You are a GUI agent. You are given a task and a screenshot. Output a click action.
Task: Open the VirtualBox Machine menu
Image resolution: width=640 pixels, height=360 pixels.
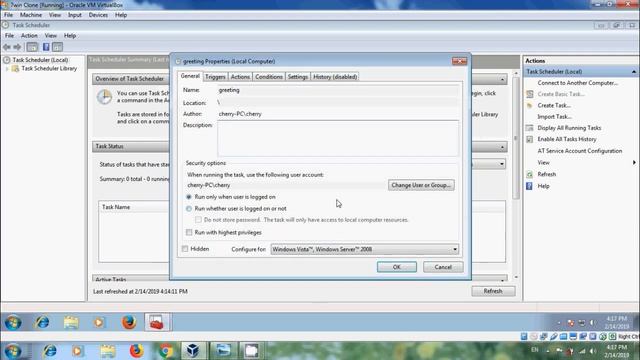coord(31,15)
